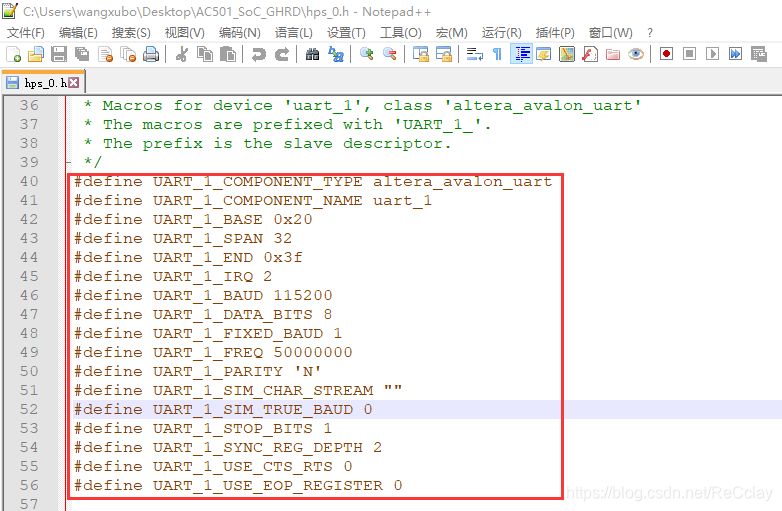
Task: Click the Zoom In magnifier icon
Action: pos(367,54)
